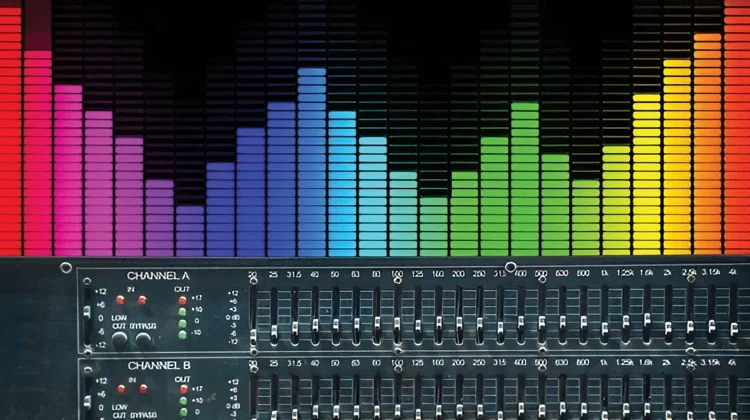The image size is (750, 420).
Task: Click Channel A 1.6k frequency label
Action: tap(646, 273)
